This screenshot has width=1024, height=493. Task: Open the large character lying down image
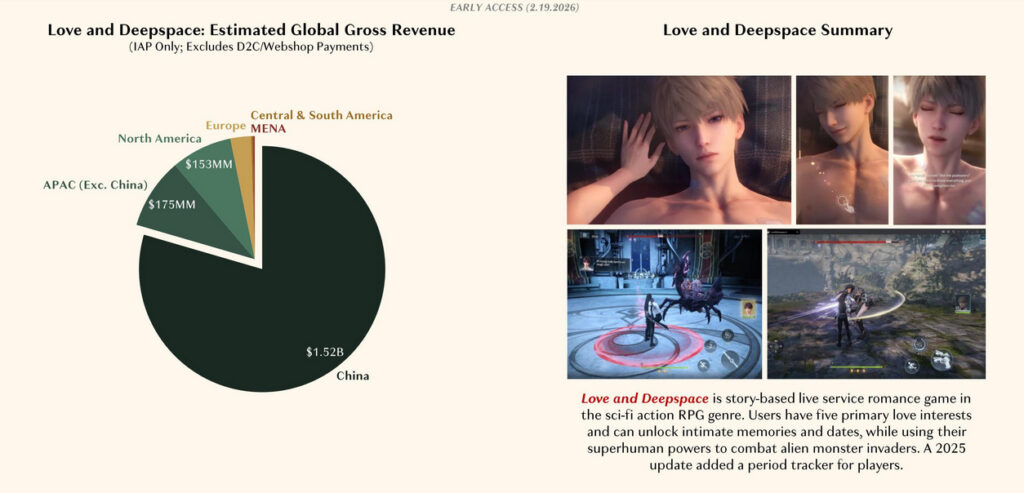(679, 150)
